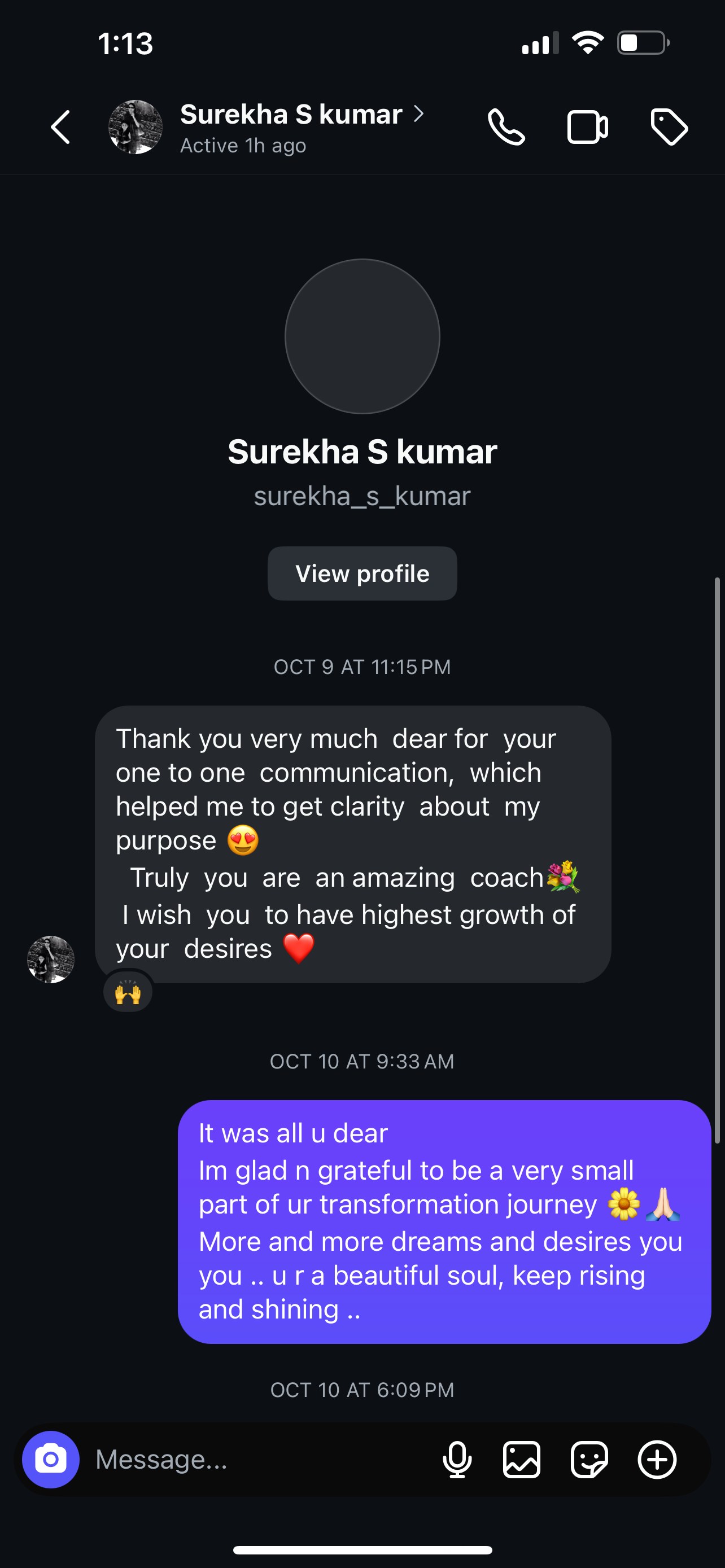Tap the purple sent message bubble
This screenshot has width=725, height=1568.
coord(444,1221)
